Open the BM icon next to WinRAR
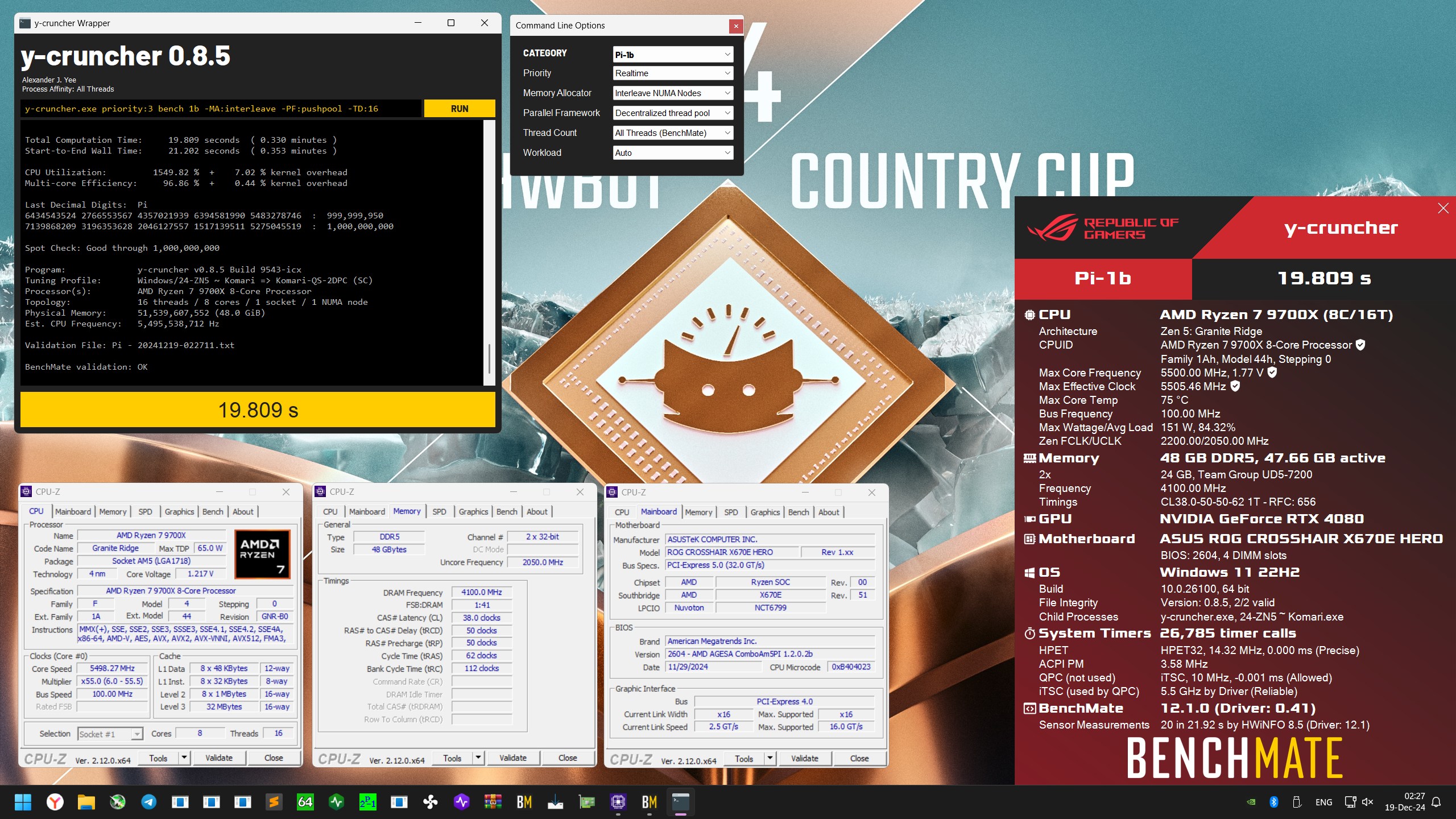This screenshot has height=819, width=1456. [524, 802]
